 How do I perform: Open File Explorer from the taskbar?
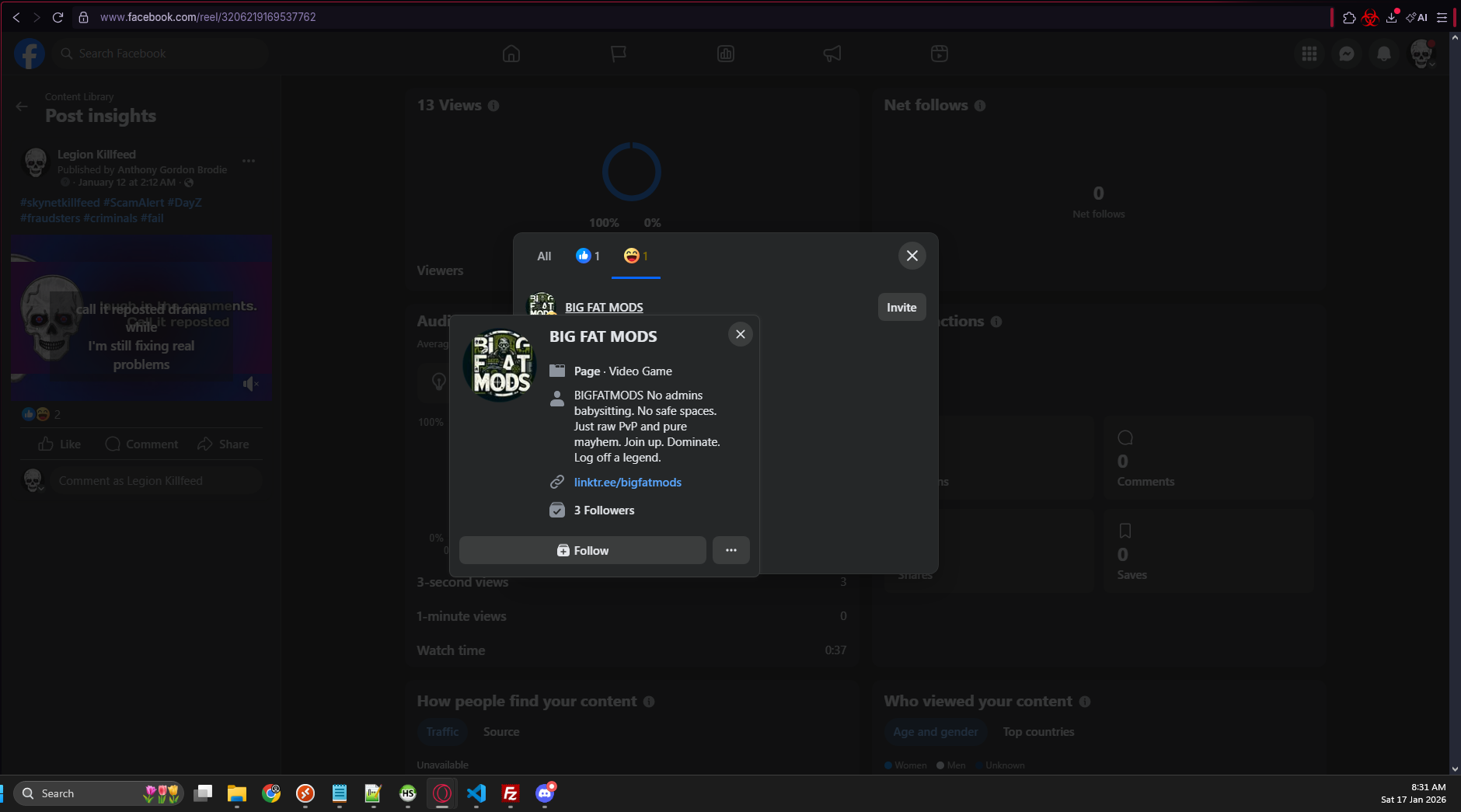(237, 793)
